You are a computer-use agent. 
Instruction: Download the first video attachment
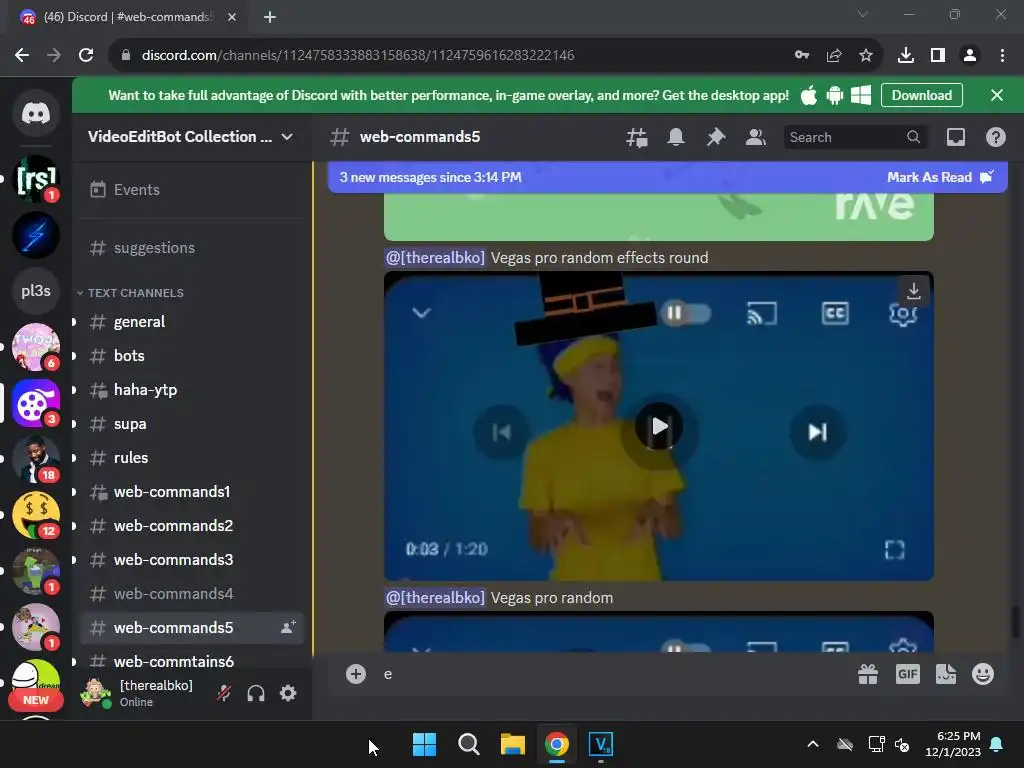(x=914, y=291)
